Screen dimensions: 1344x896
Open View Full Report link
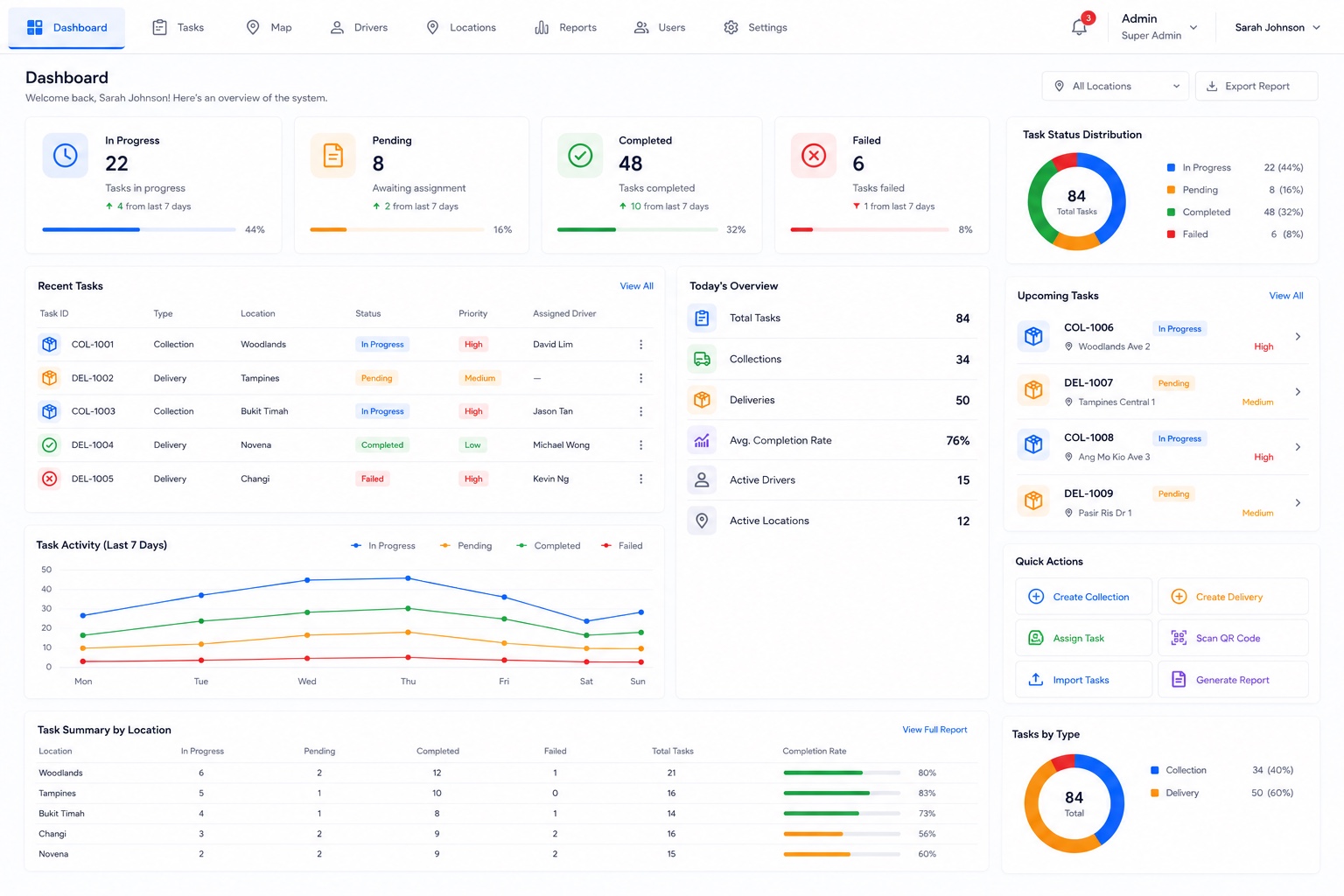click(934, 730)
